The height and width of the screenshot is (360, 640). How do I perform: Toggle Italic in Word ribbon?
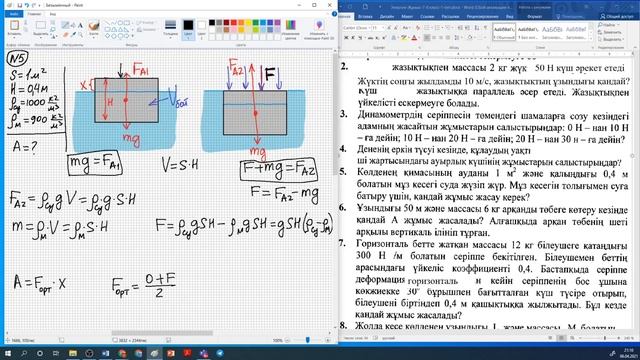[353, 38]
